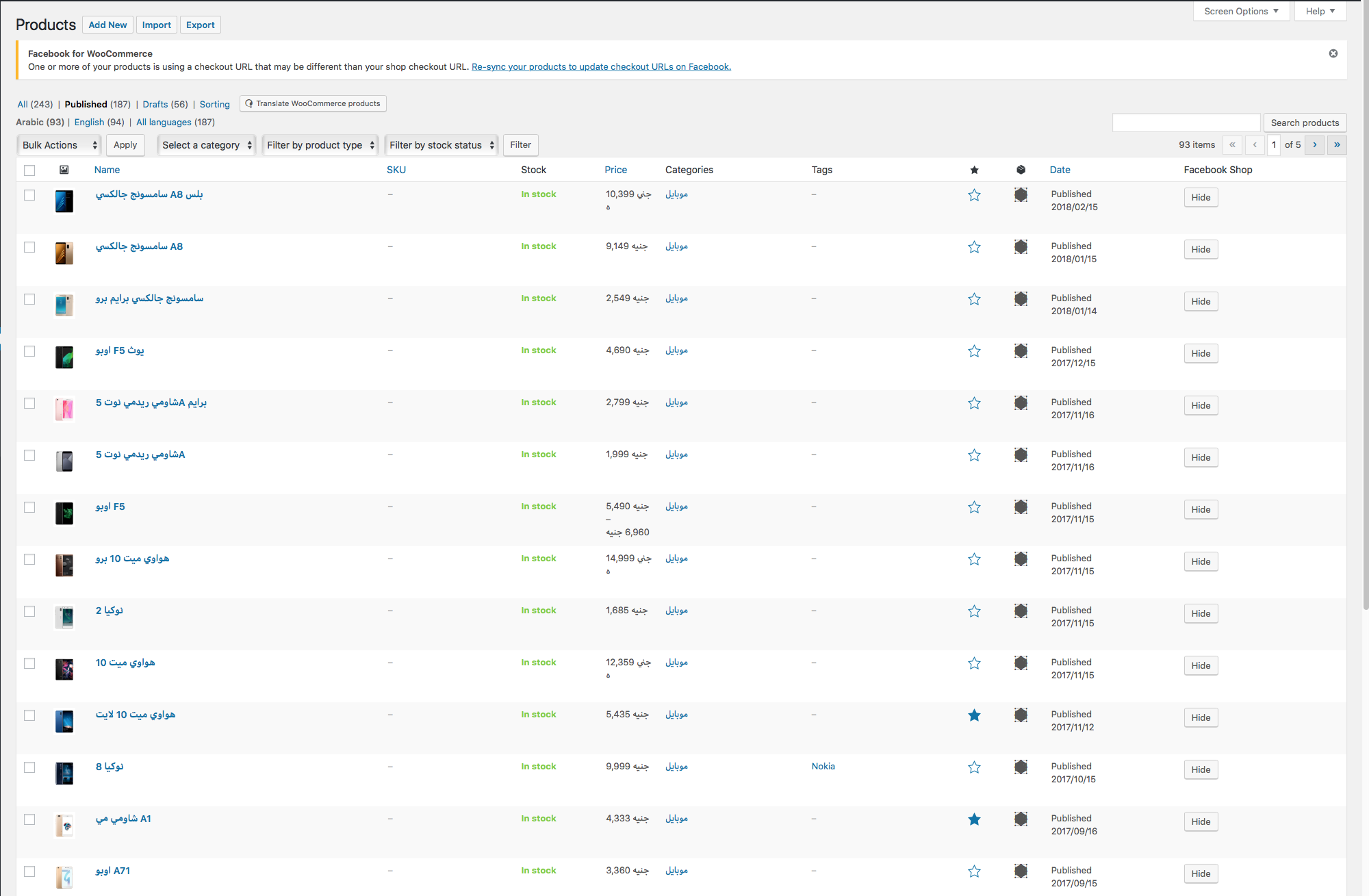
Task: Sort products by Price column
Action: [615, 170]
